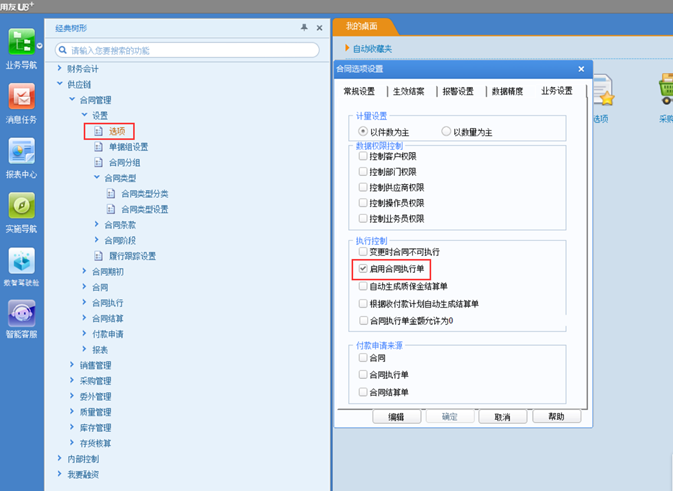The height and width of the screenshot is (491, 673).
Task: Select 单据组设置 in the tree
Action: (128, 147)
